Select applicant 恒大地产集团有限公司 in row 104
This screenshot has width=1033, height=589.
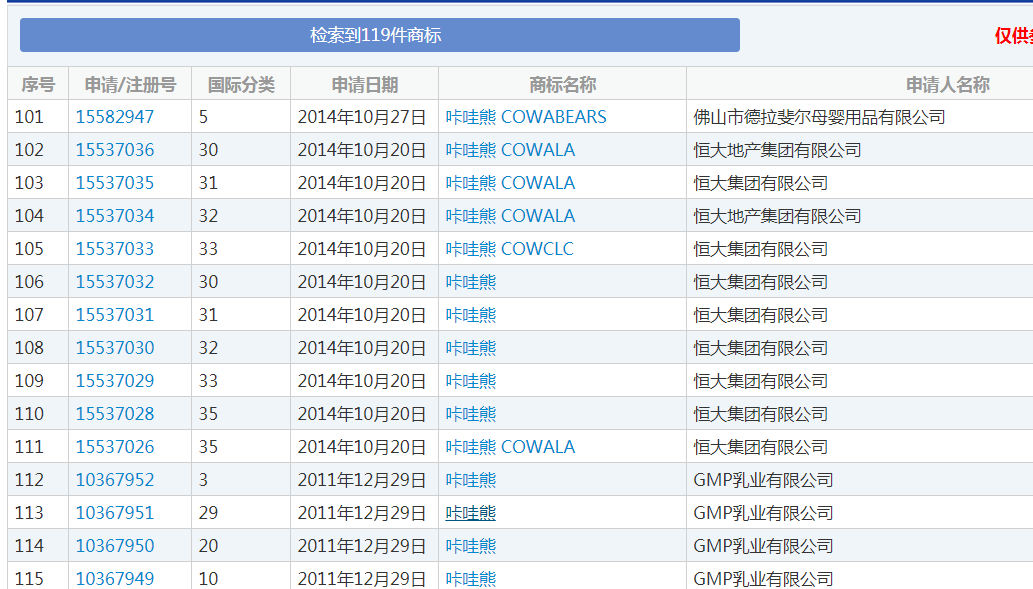[777, 215]
